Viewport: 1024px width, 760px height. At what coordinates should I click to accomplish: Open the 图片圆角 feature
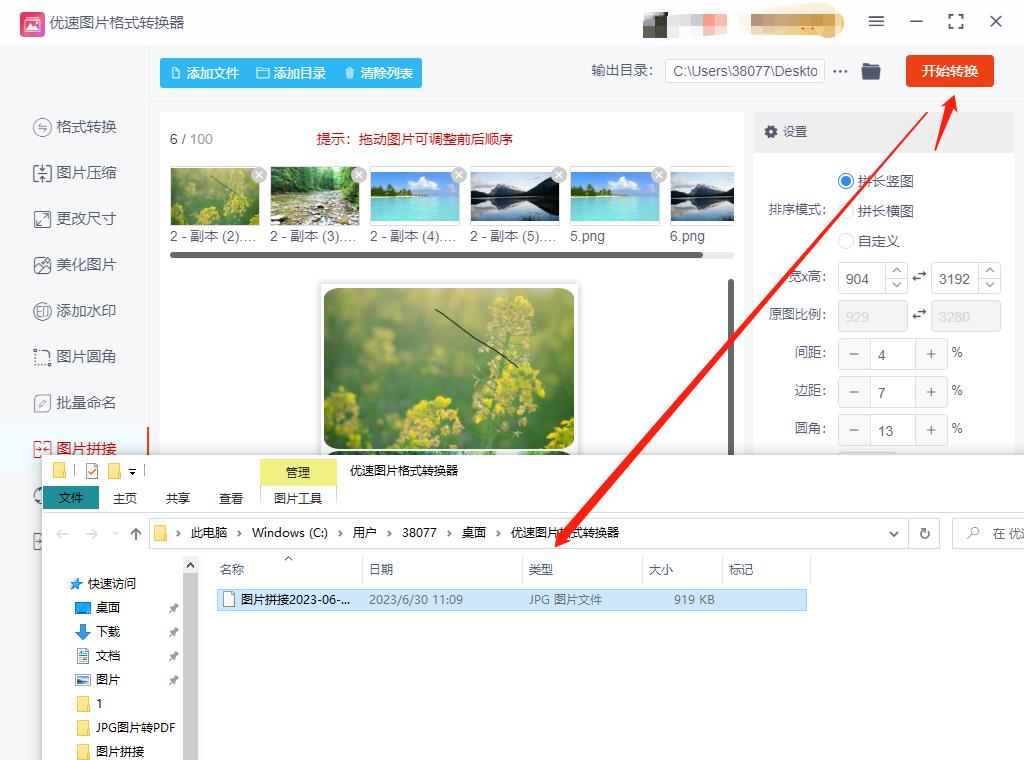(75, 357)
